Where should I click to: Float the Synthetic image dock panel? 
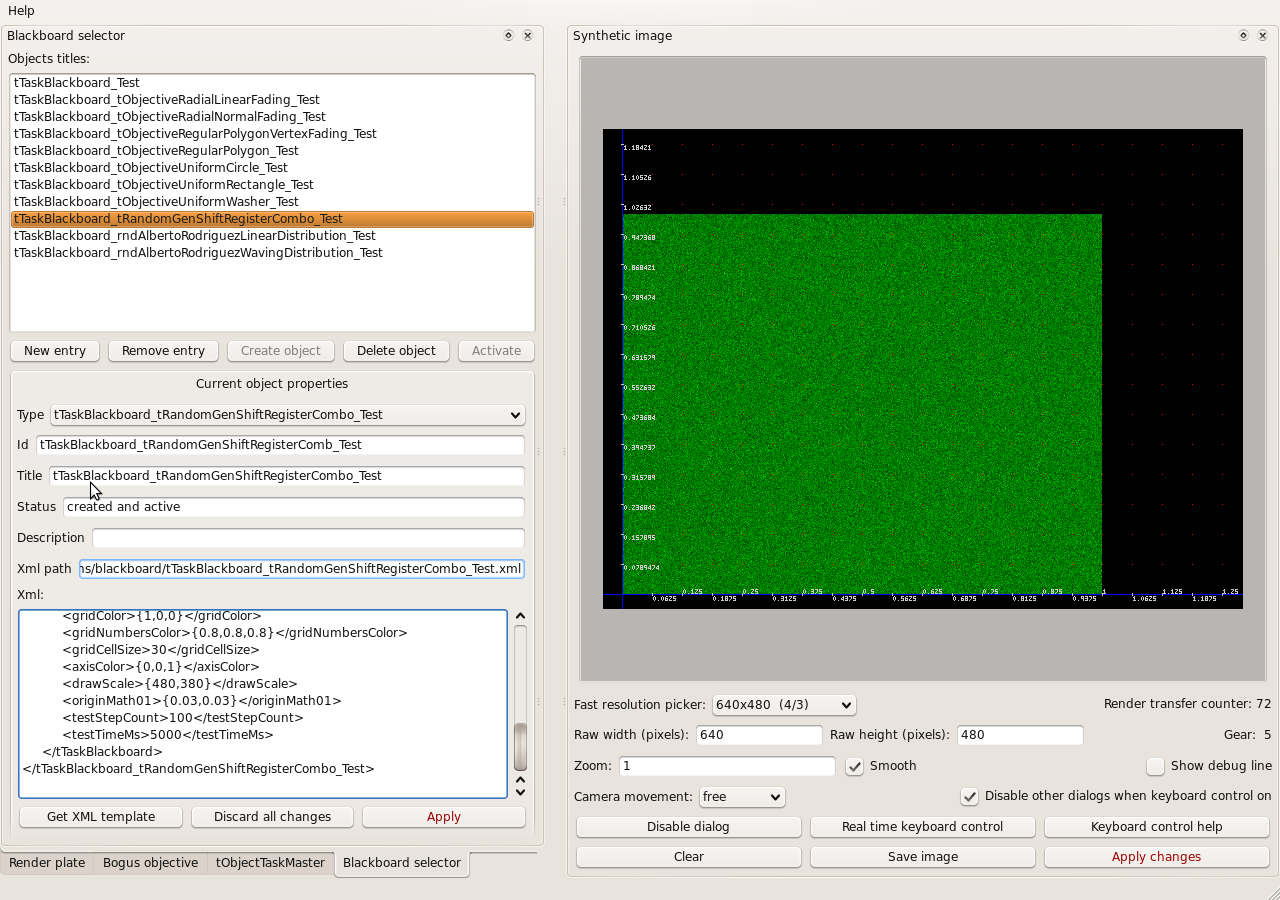point(1243,35)
